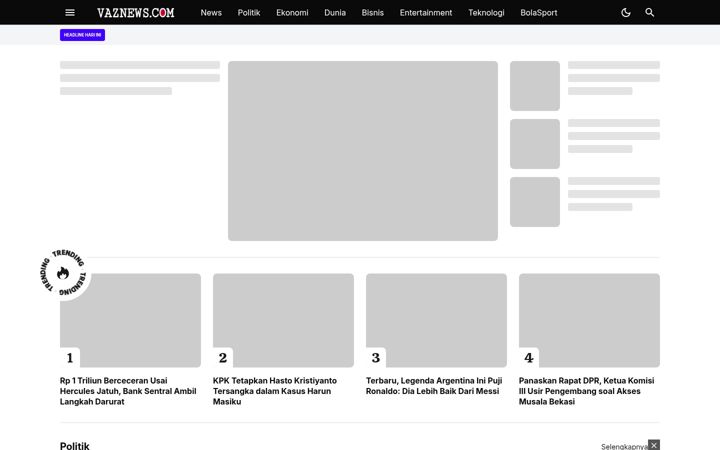Screen dimensions: 720x450
Task: Click trending thumbnail number 4
Action: (589, 320)
